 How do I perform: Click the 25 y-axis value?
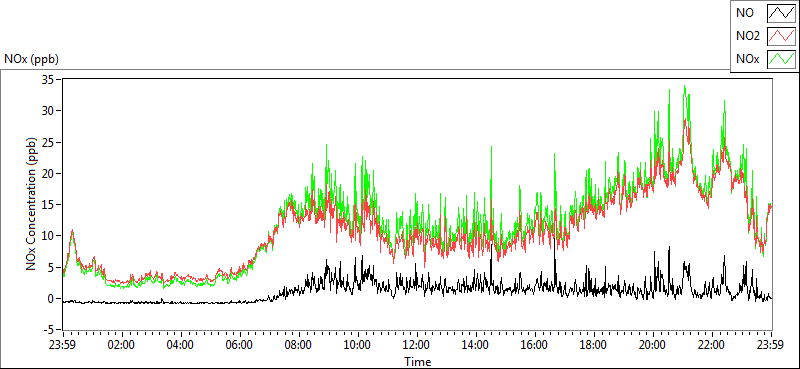tap(49, 142)
